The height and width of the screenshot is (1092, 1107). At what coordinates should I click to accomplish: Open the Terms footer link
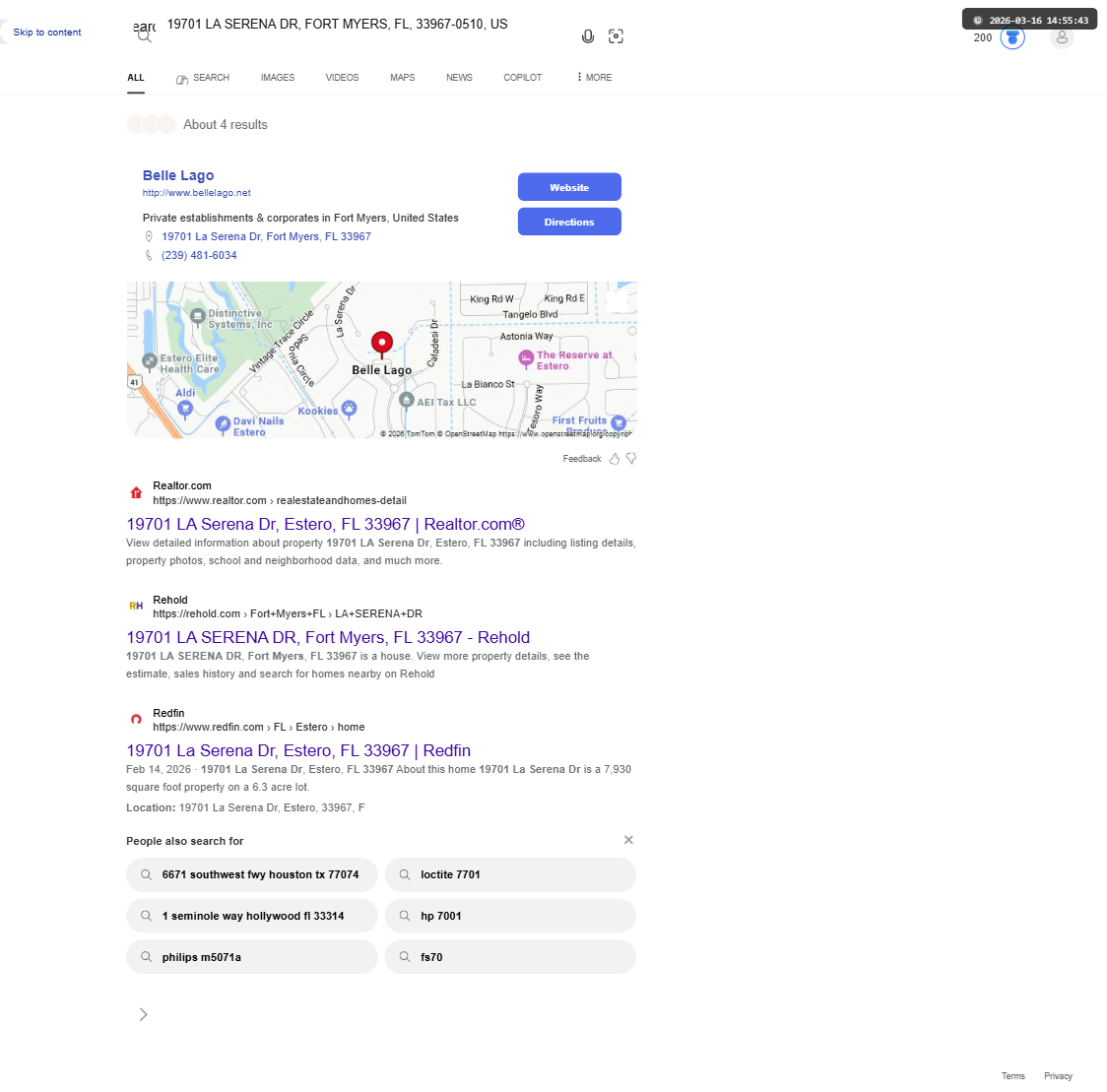(1013, 1076)
